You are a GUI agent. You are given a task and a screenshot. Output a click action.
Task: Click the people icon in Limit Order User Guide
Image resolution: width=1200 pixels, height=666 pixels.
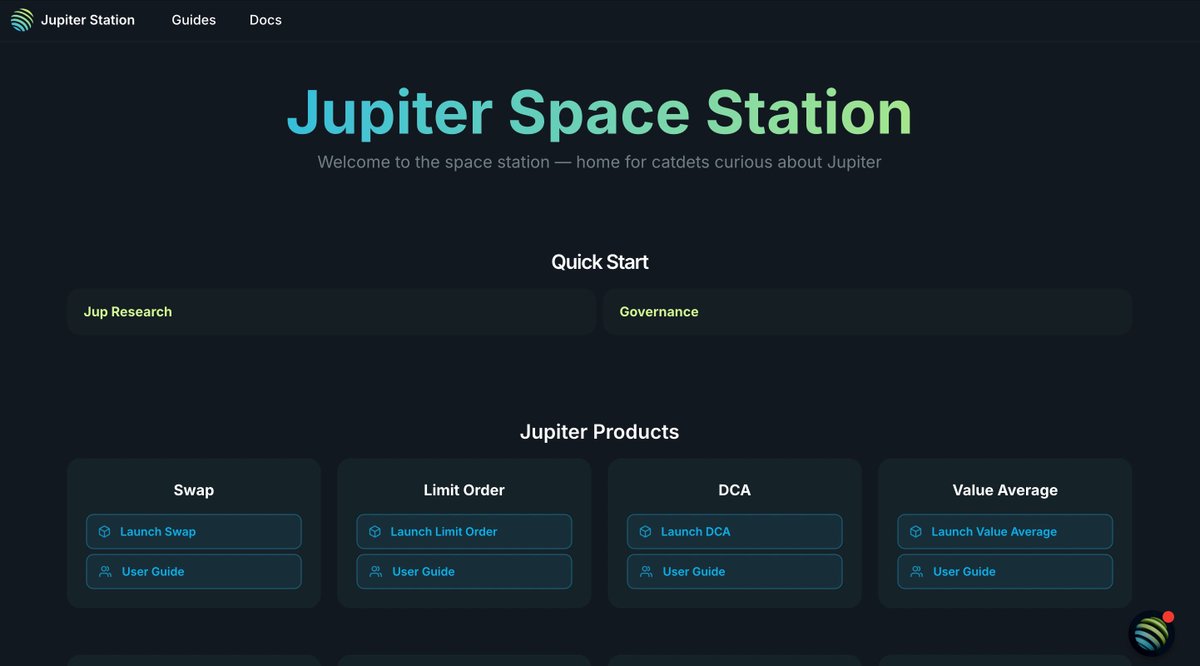point(376,572)
